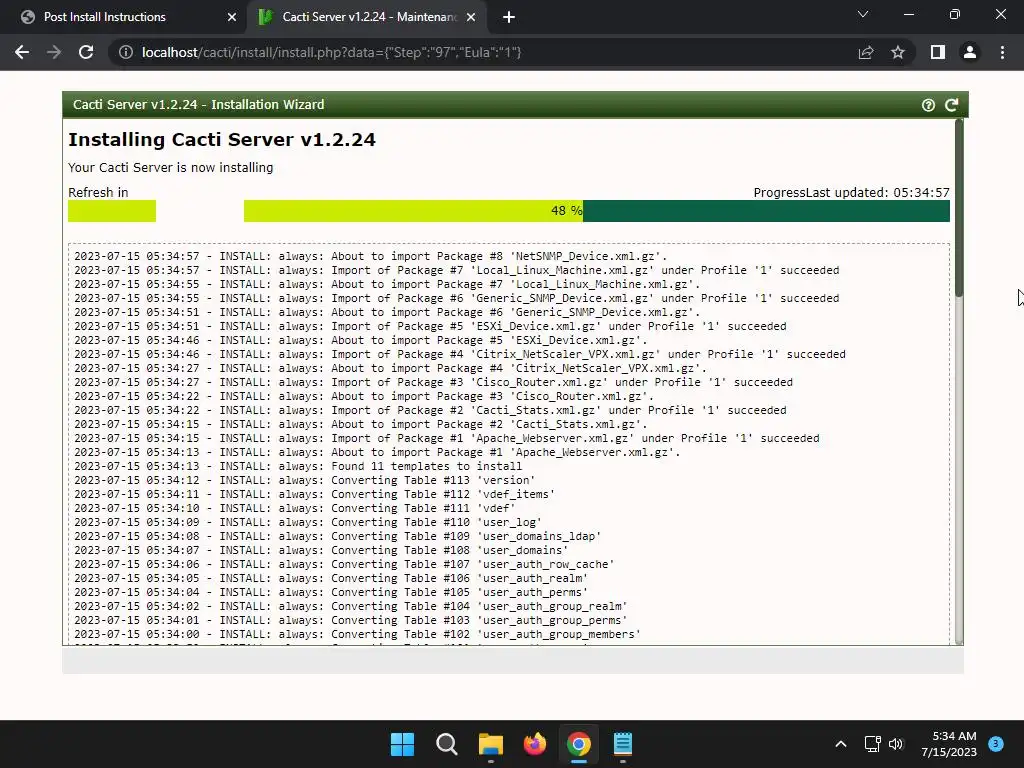Screen dimensions: 1024x768
Task: Click the 48 % install progress bar
Action: click(x=597, y=211)
